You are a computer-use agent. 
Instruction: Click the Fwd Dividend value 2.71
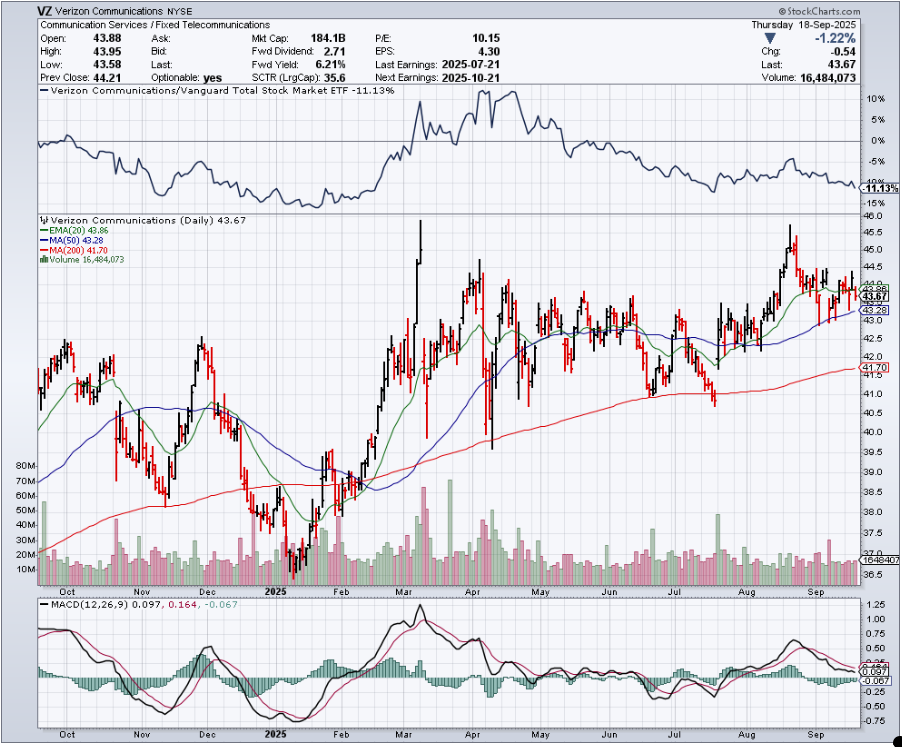tap(334, 51)
